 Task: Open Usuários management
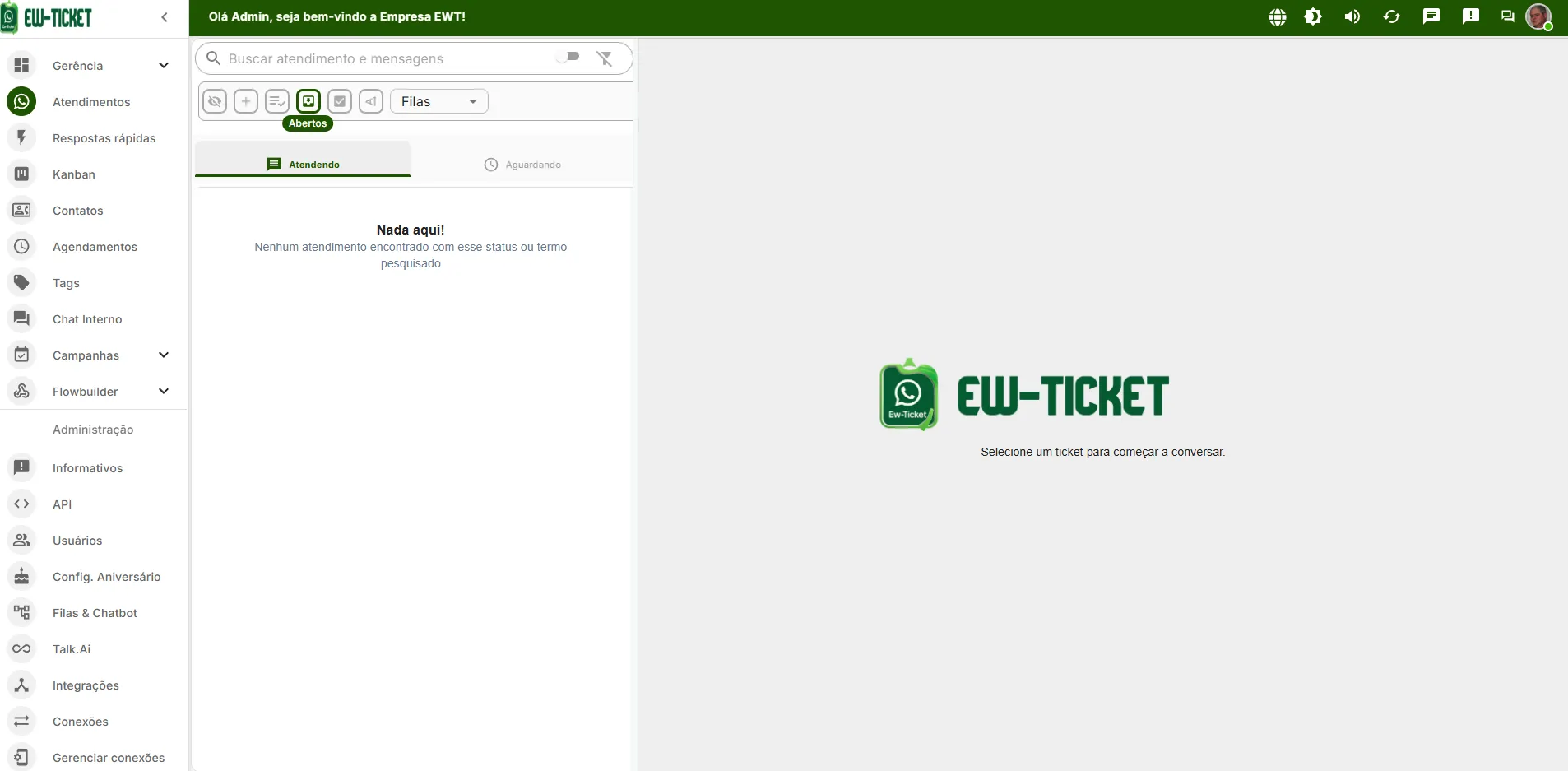[x=94, y=541]
